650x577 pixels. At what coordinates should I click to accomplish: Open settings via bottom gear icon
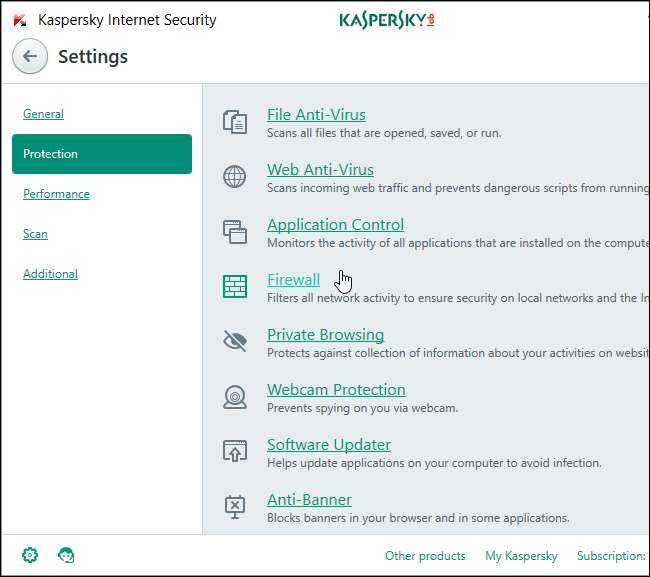pyautogui.click(x=30, y=555)
